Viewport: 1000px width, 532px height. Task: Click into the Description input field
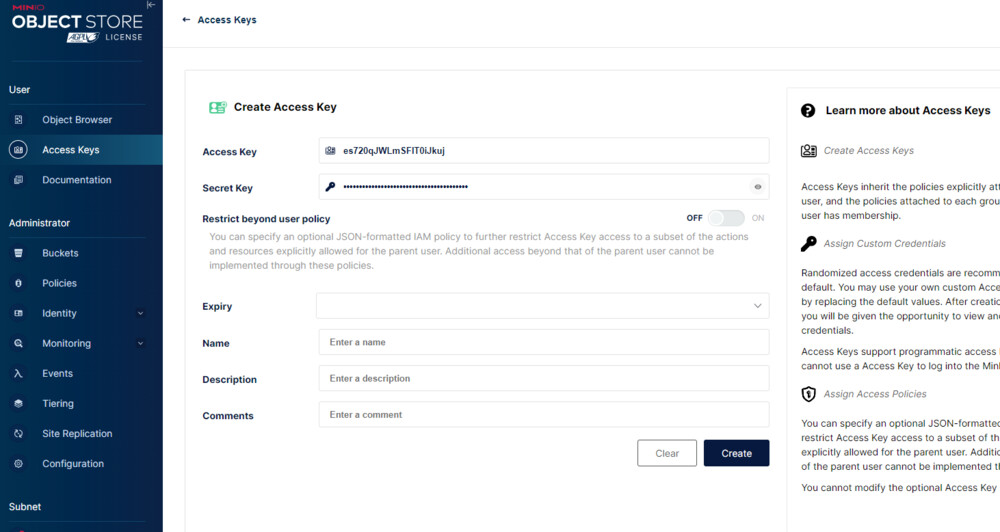point(543,378)
